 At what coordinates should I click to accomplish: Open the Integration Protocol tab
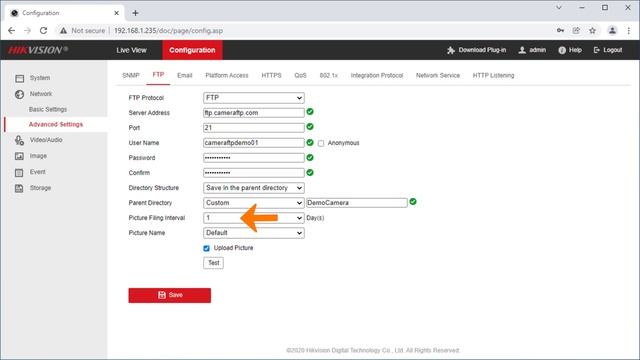pos(377,76)
